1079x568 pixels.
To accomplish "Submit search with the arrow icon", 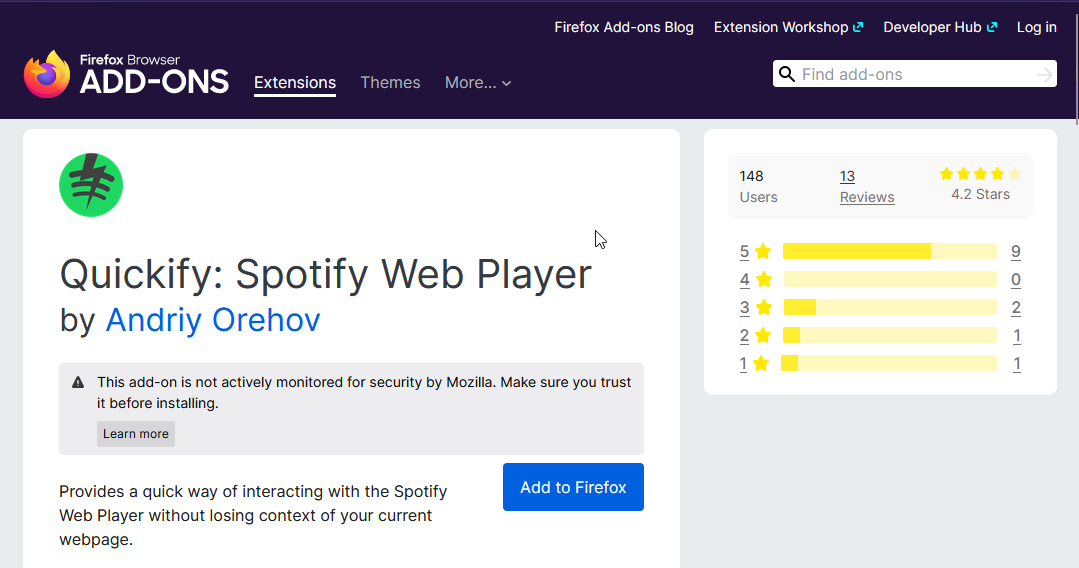I will pos(1044,74).
